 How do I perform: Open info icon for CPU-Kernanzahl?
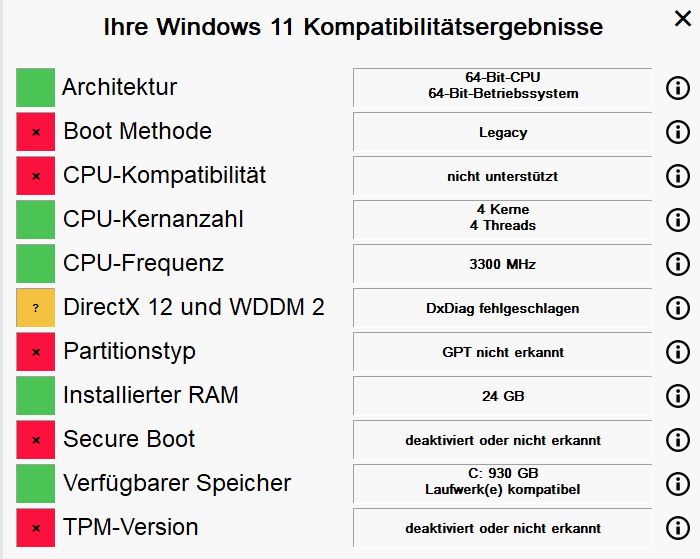pos(678,220)
